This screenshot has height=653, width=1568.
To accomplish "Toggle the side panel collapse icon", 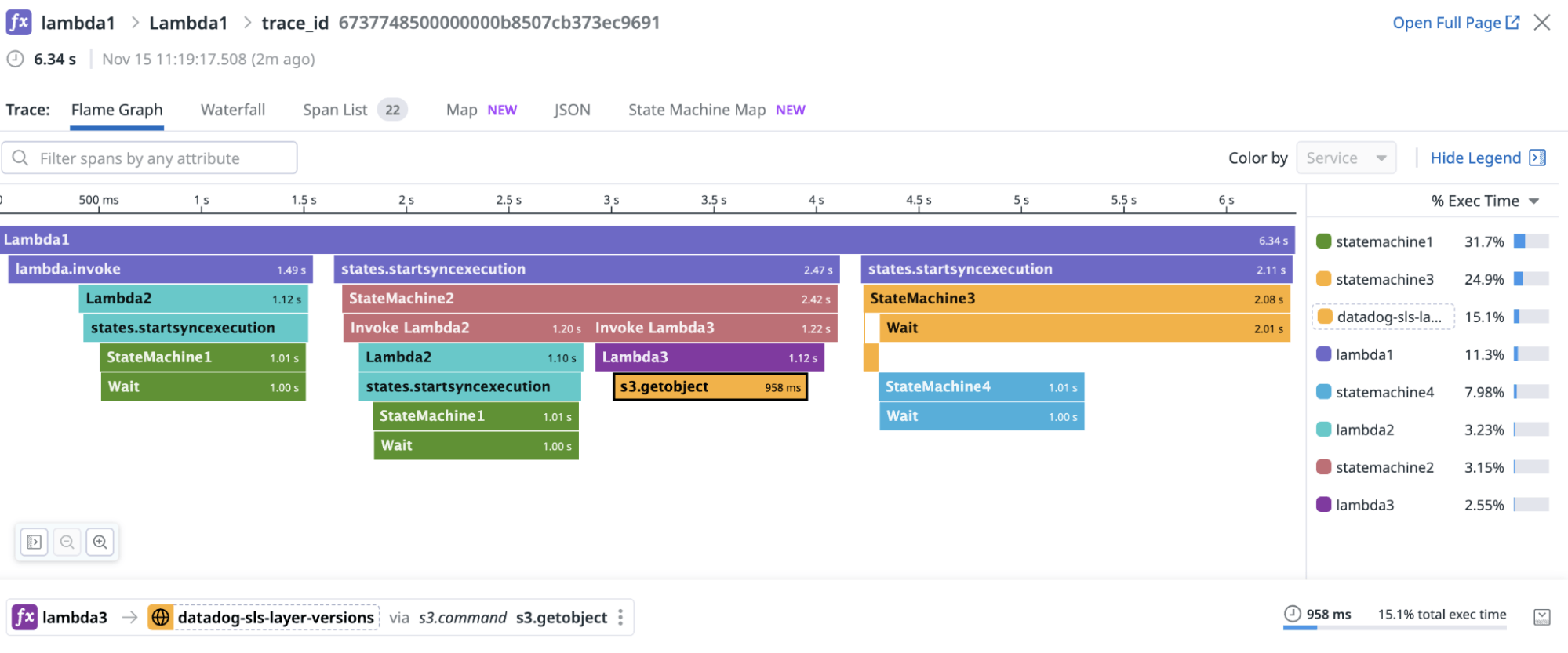I will 34,542.
